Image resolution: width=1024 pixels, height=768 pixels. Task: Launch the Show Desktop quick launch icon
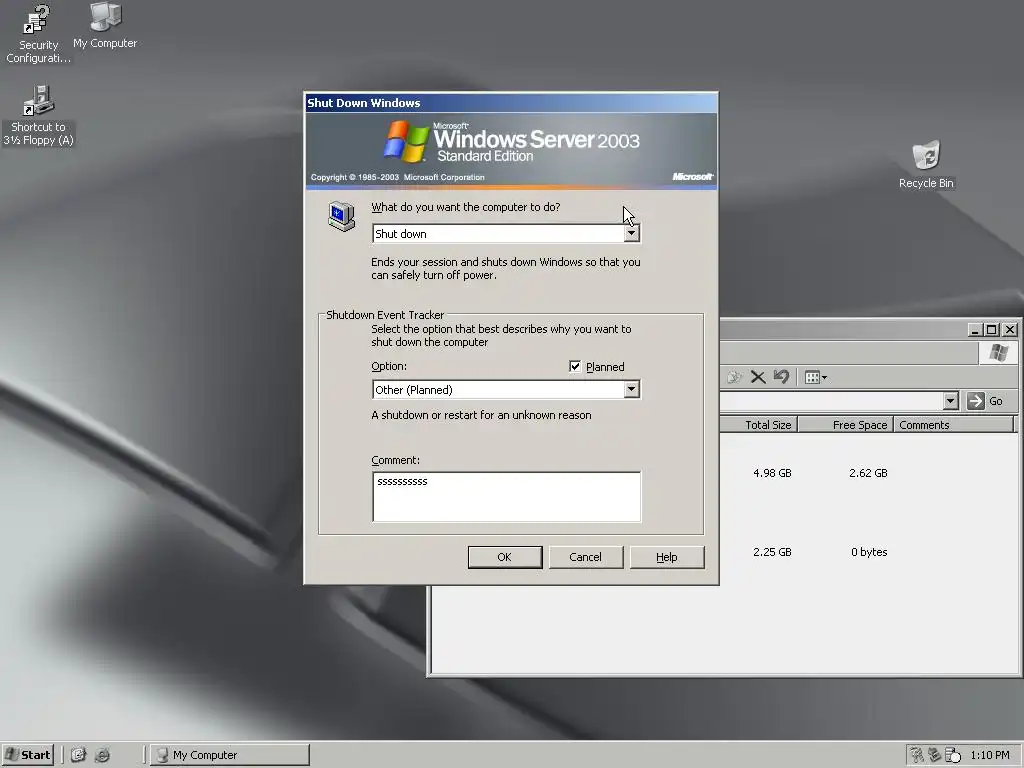coord(78,755)
